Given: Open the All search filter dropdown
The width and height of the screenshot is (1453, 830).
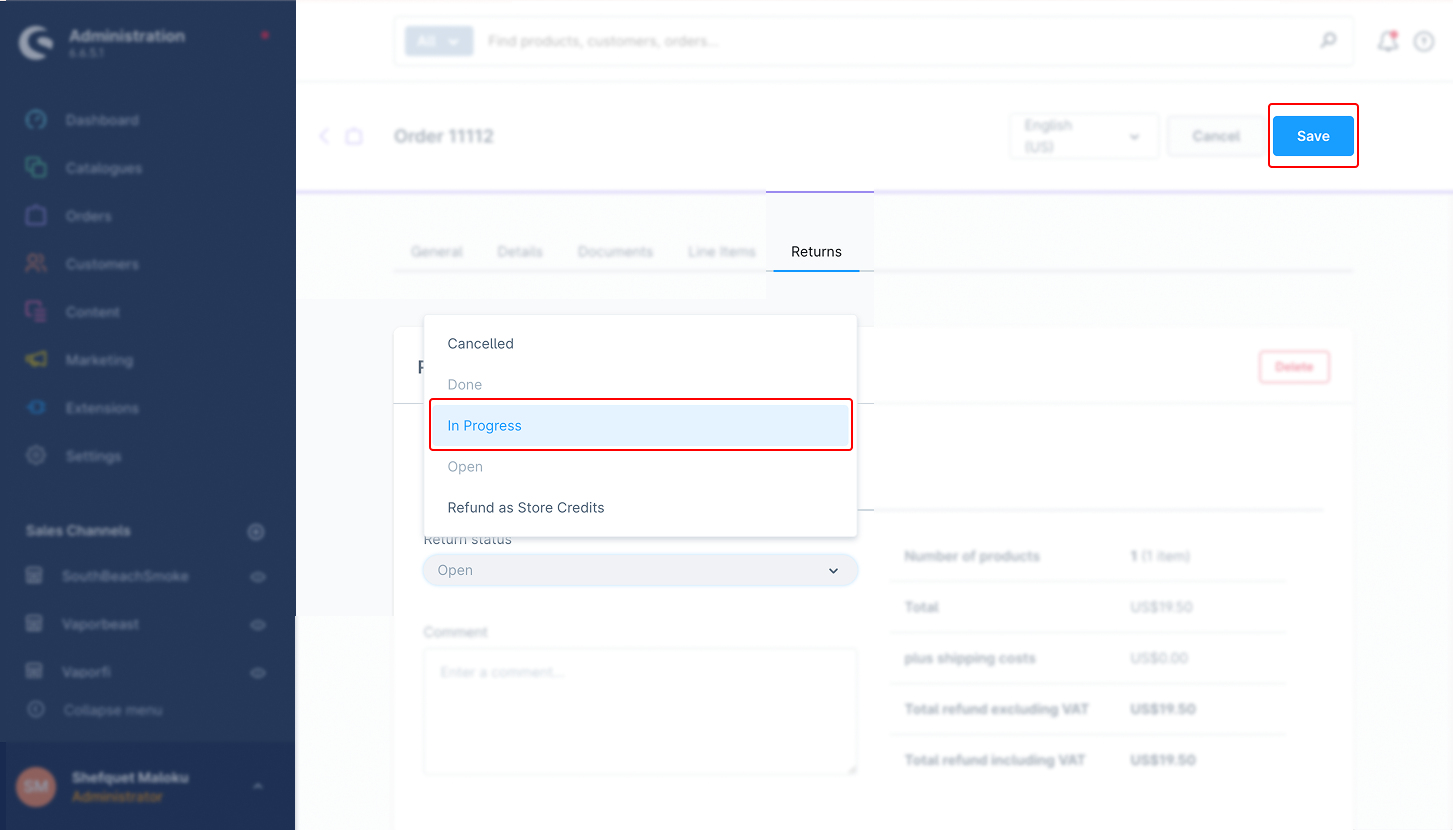Looking at the screenshot, I should coord(438,41).
